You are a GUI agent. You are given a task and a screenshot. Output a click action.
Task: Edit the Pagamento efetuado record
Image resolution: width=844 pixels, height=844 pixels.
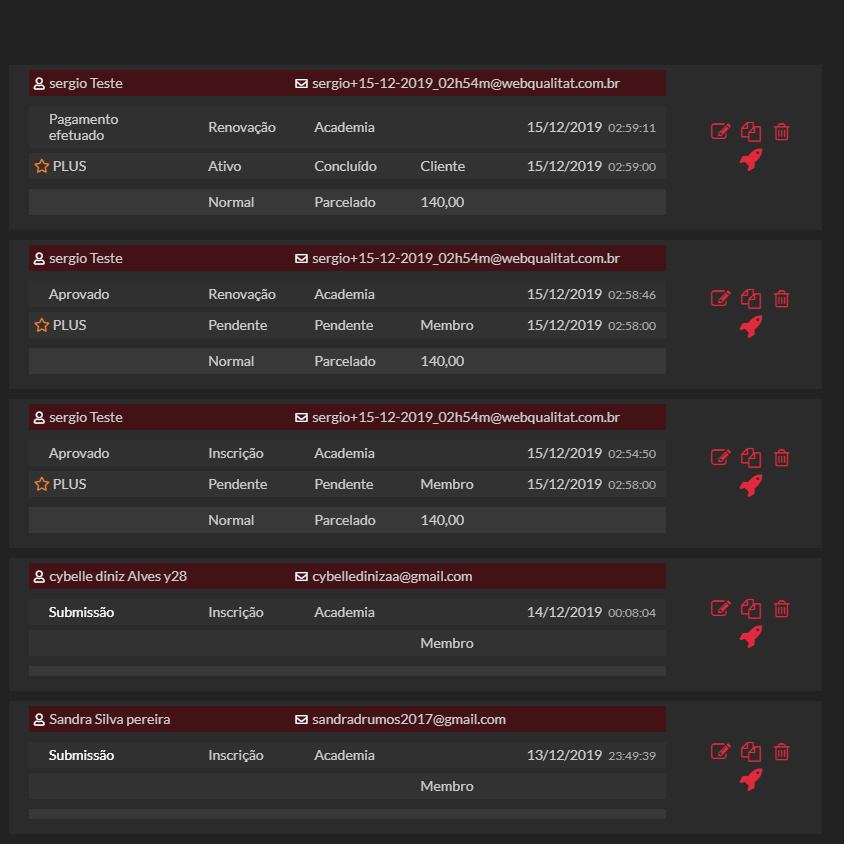click(720, 131)
